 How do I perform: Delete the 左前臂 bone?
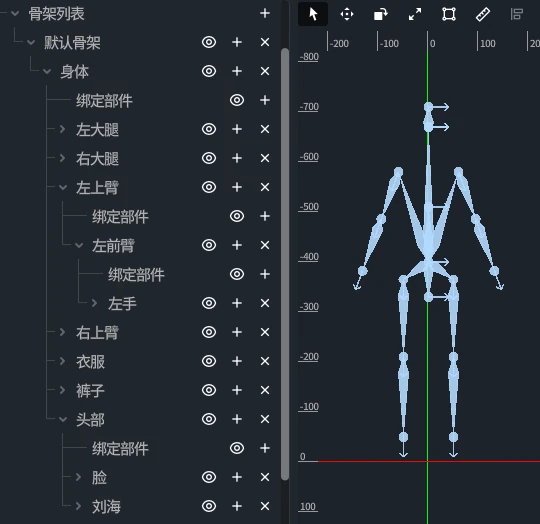pos(264,245)
